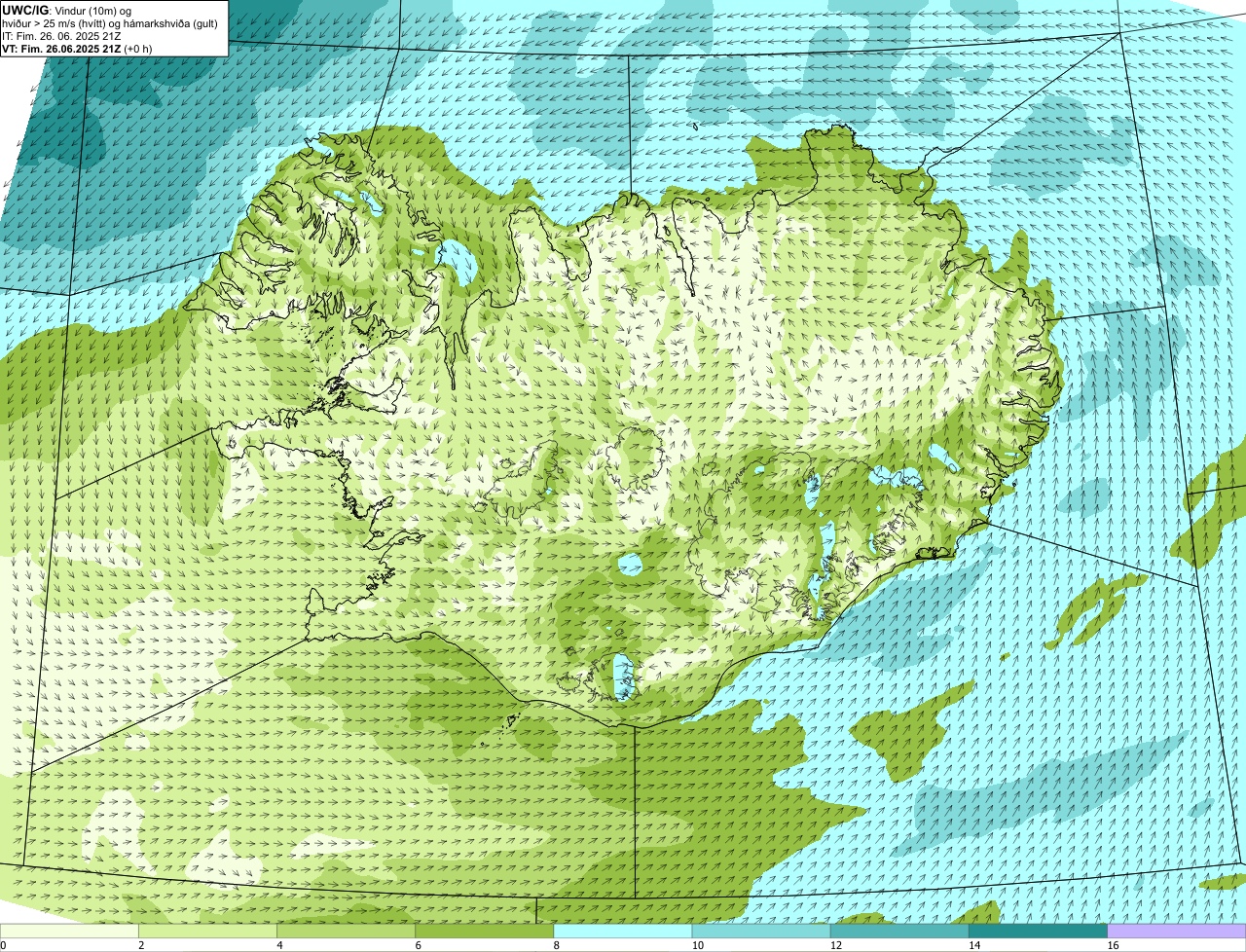The image size is (1246, 952).
Task: Click the light cyan 8–10 legend swatch
Action: pos(623,932)
